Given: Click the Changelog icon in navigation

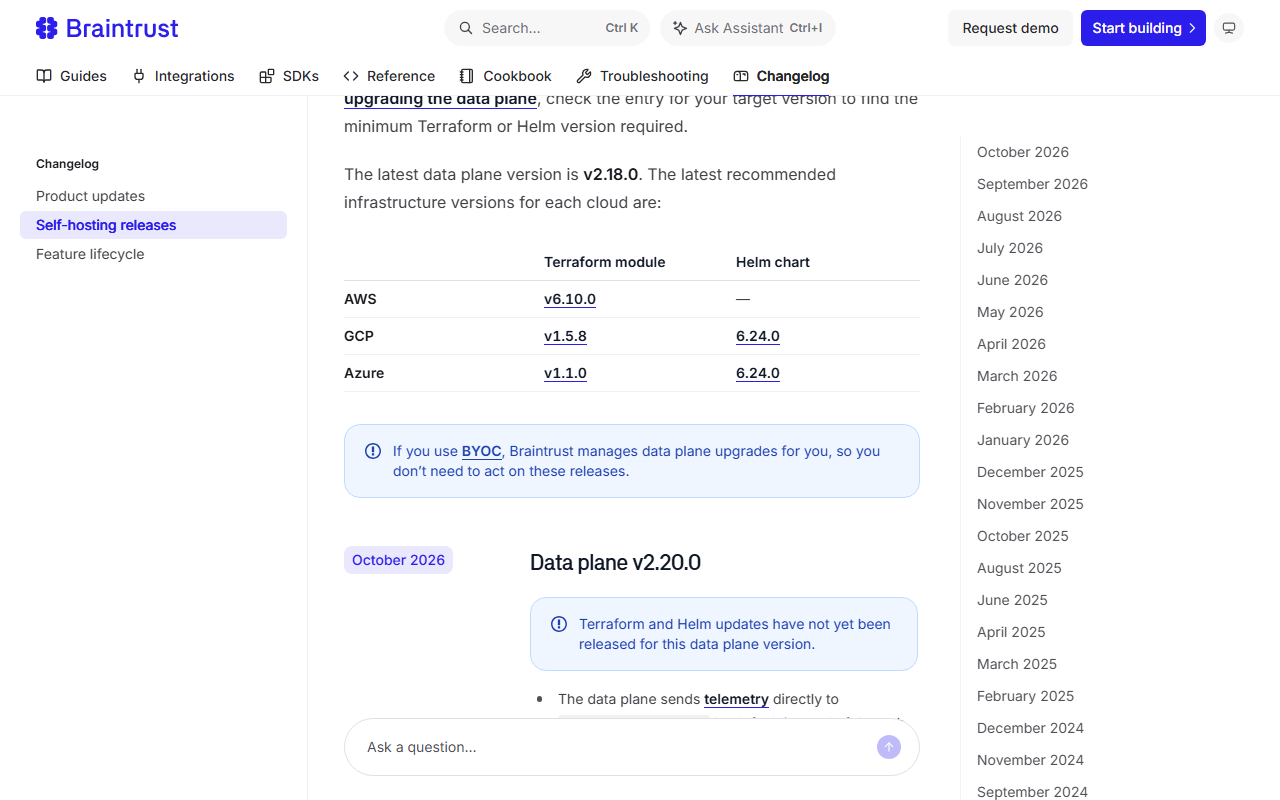Looking at the screenshot, I should 741,76.
